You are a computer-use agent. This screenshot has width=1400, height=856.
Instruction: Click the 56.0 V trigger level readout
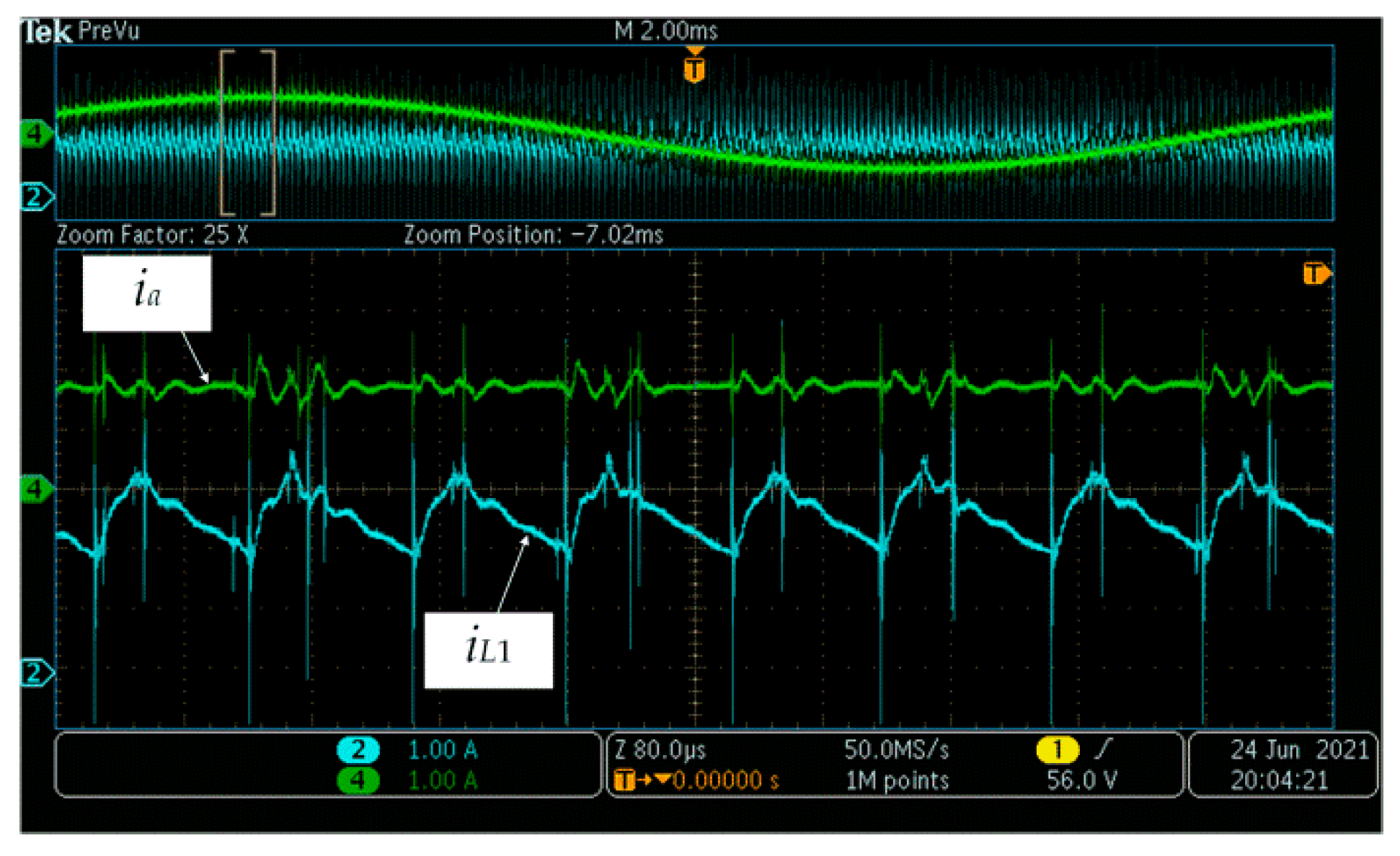1081,780
